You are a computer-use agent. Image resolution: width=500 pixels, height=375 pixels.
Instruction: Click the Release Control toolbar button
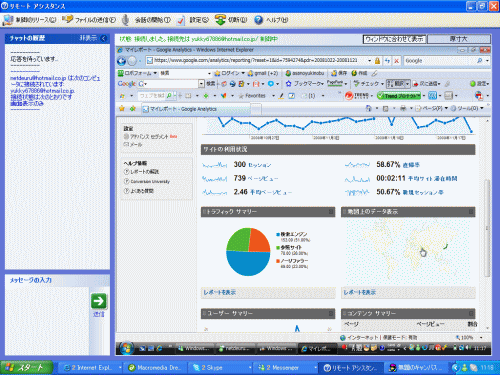click(29, 20)
